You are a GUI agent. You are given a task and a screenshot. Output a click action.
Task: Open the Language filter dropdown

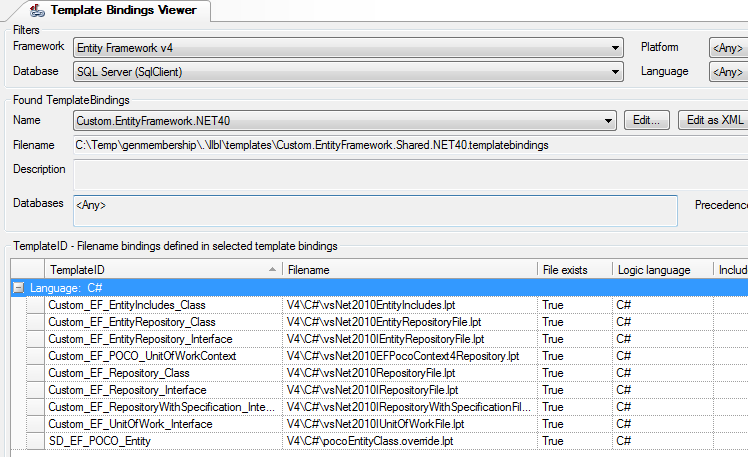click(x=727, y=72)
